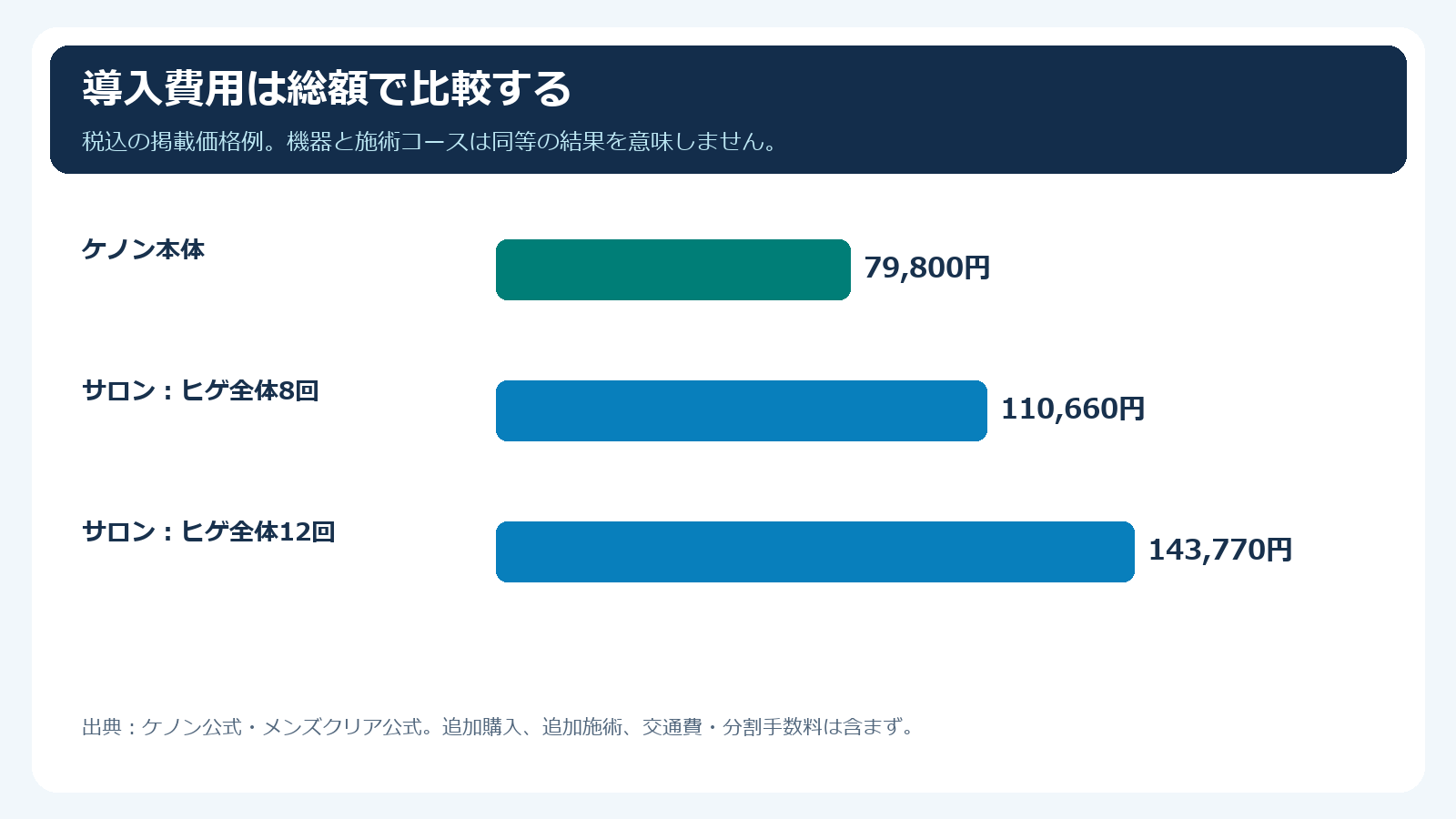Image resolution: width=1456 pixels, height=819 pixels.
Task: Click the blue bar for ヒゲ全体8回
Action: [742, 410]
